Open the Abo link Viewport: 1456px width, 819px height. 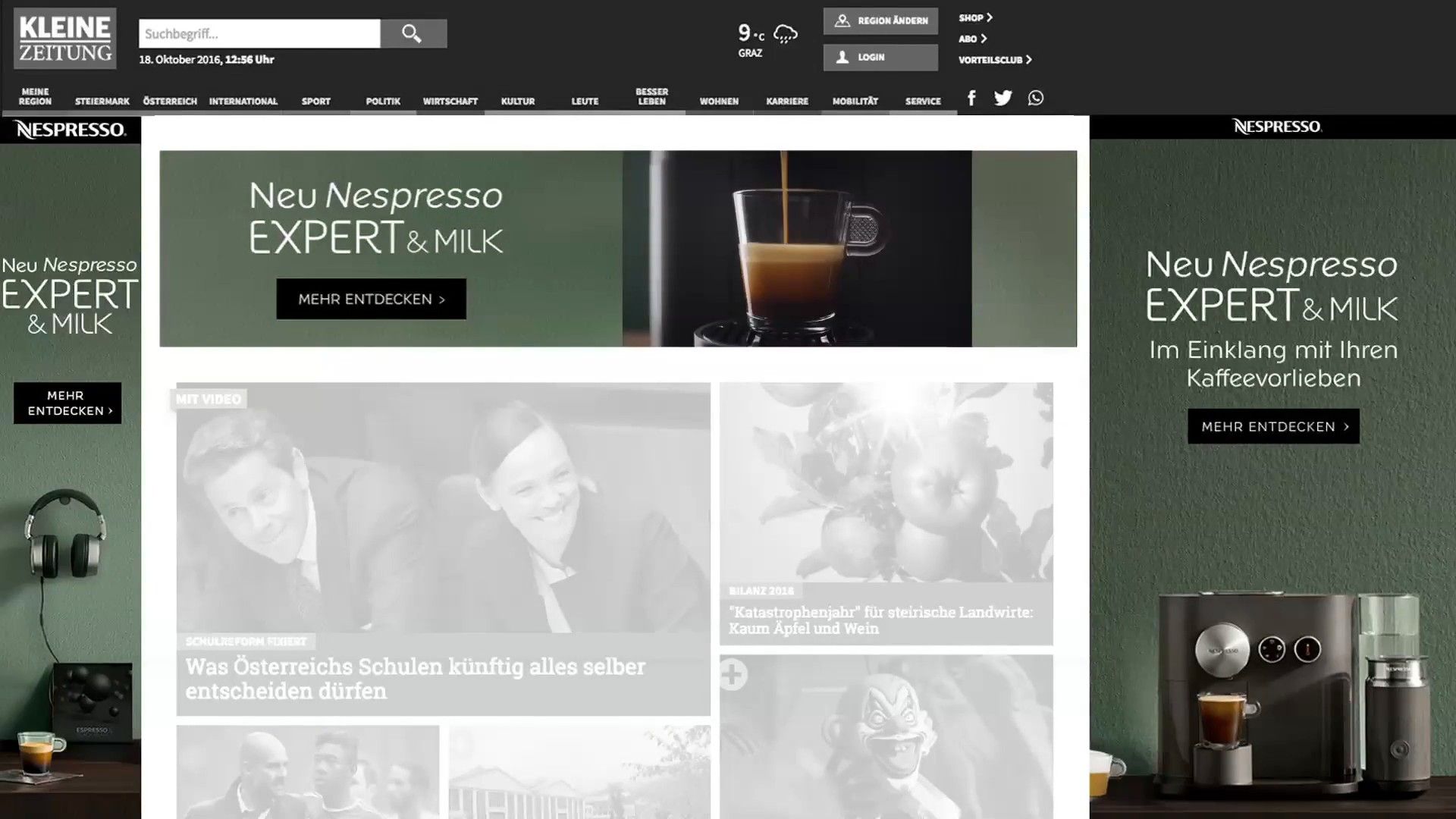[x=973, y=39]
